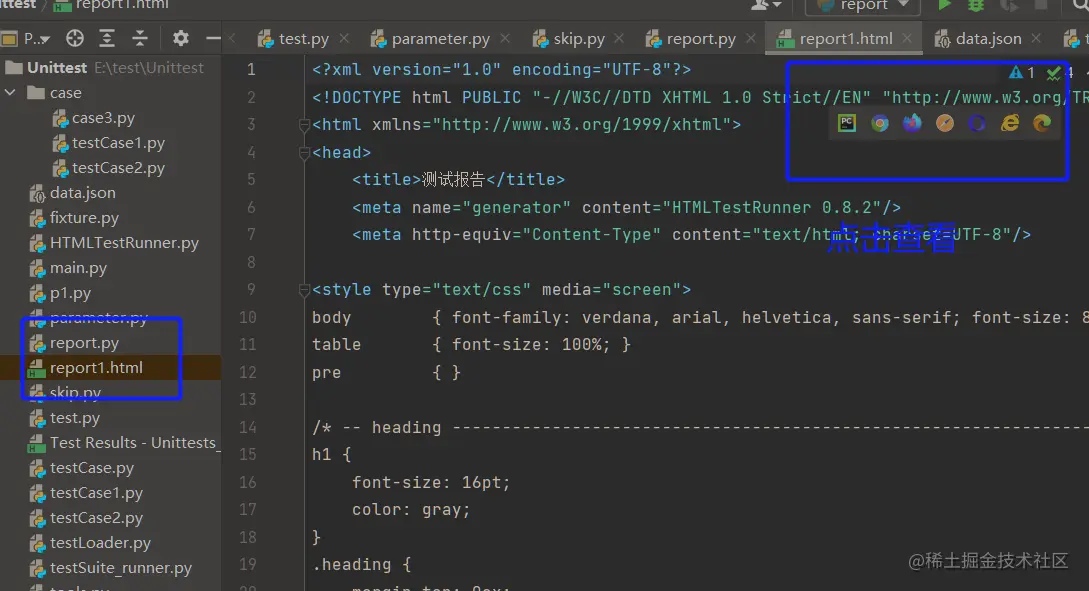Screen dimensions: 1089x591
Task: Click Select Opened File crosshair icon
Action: (75, 38)
